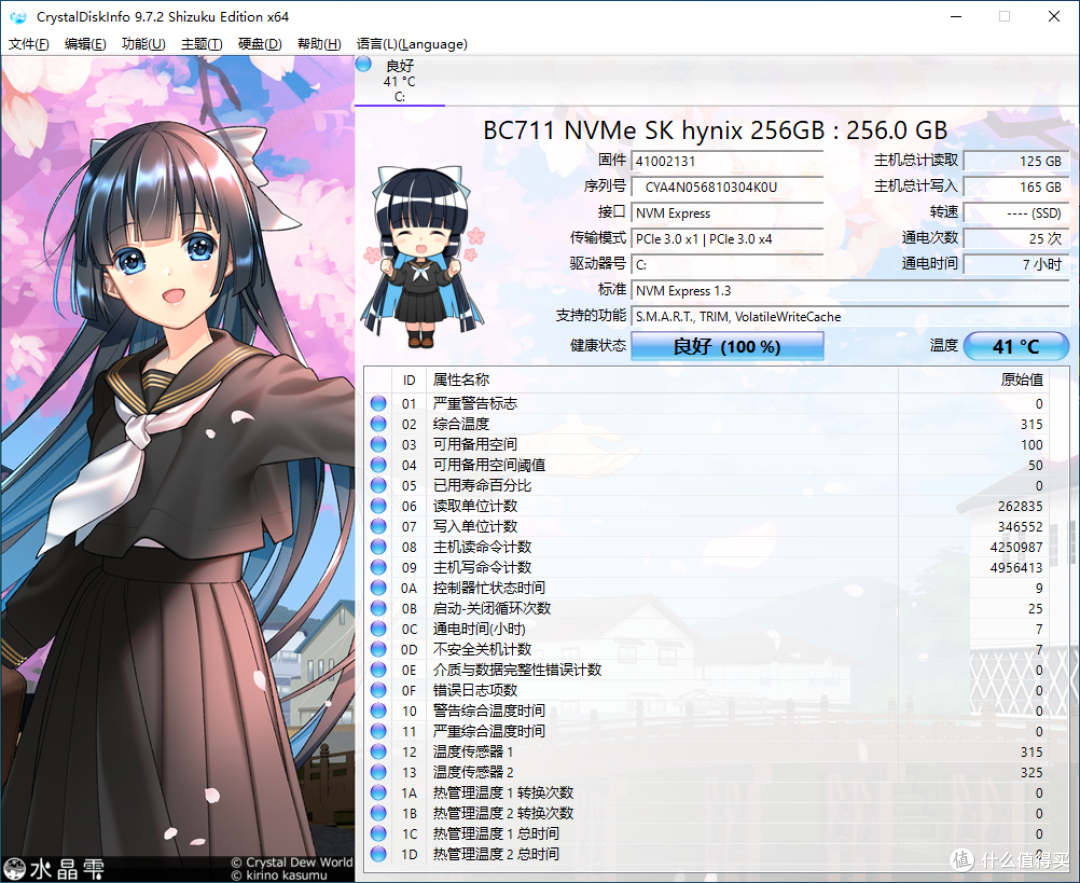The height and width of the screenshot is (883, 1080).
Task: Click status orb for 02 综合温度
Action: click(378, 424)
